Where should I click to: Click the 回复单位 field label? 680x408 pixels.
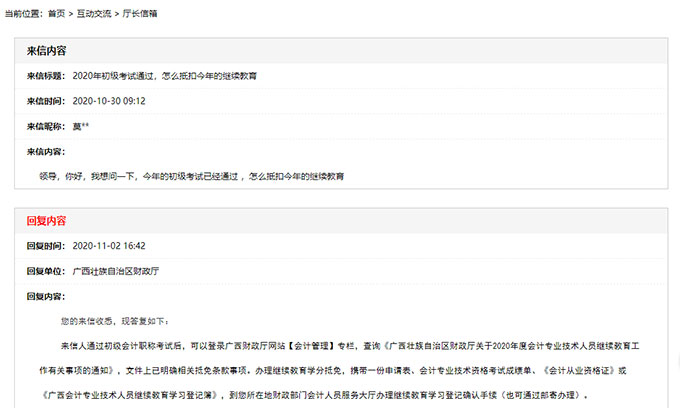tap(46, 271)
